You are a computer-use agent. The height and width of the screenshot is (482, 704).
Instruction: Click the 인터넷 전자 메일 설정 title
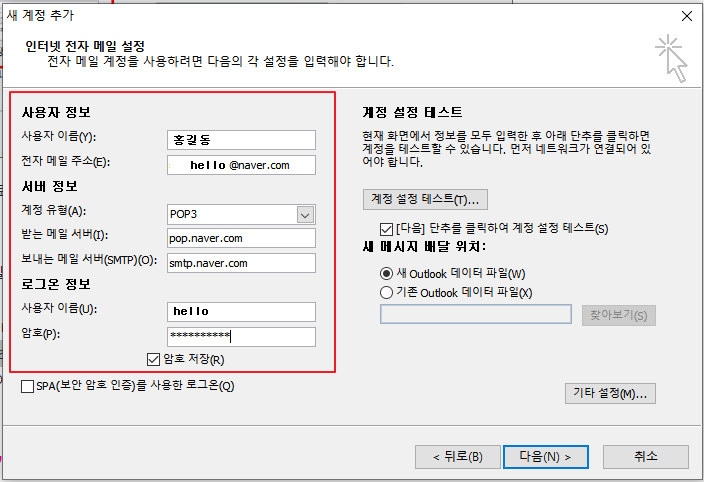coord(85,46)
